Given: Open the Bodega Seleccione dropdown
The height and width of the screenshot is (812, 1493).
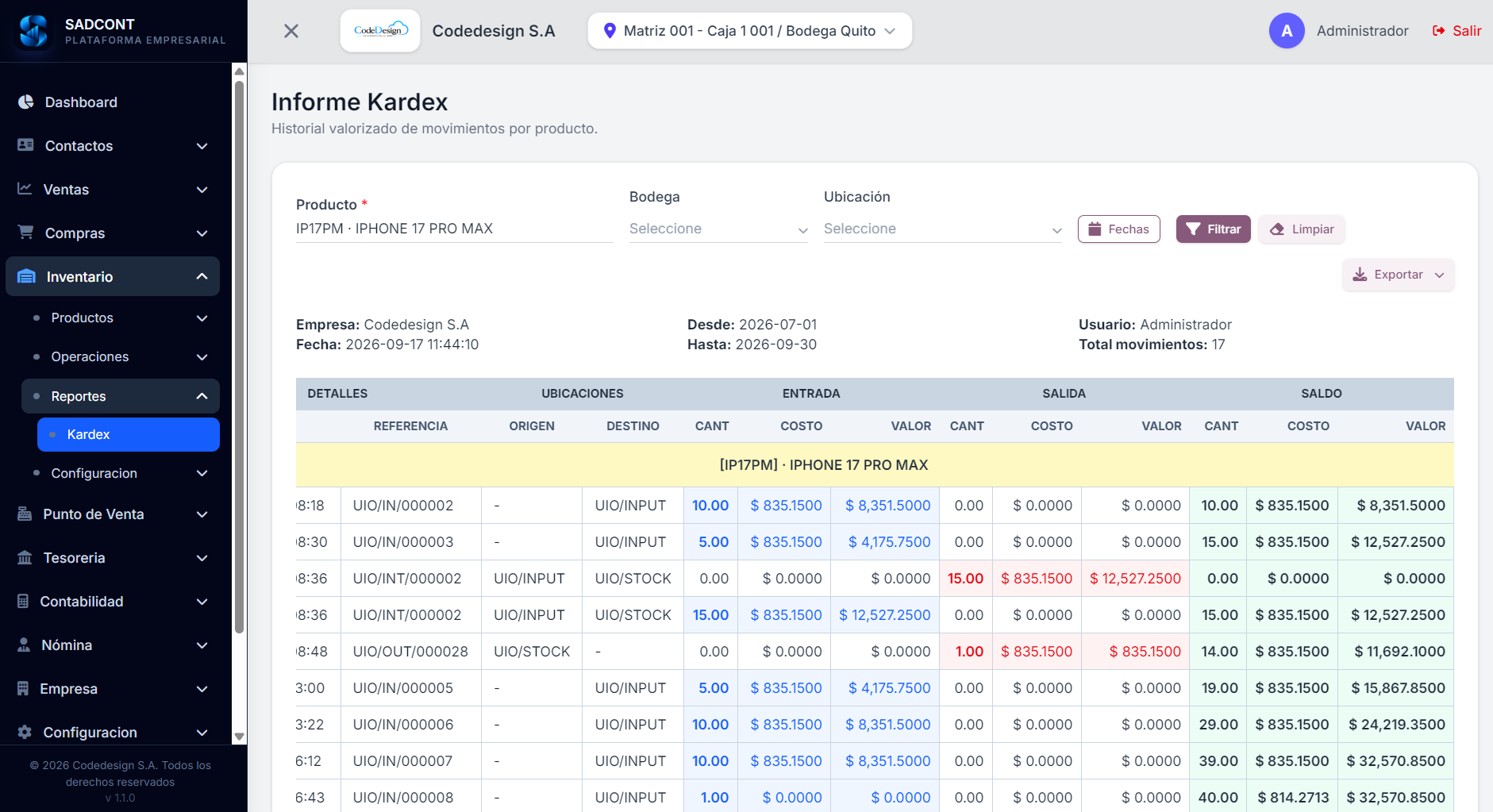Looking at the screenshot, I should pyautogui.click(x=718, y=229).
